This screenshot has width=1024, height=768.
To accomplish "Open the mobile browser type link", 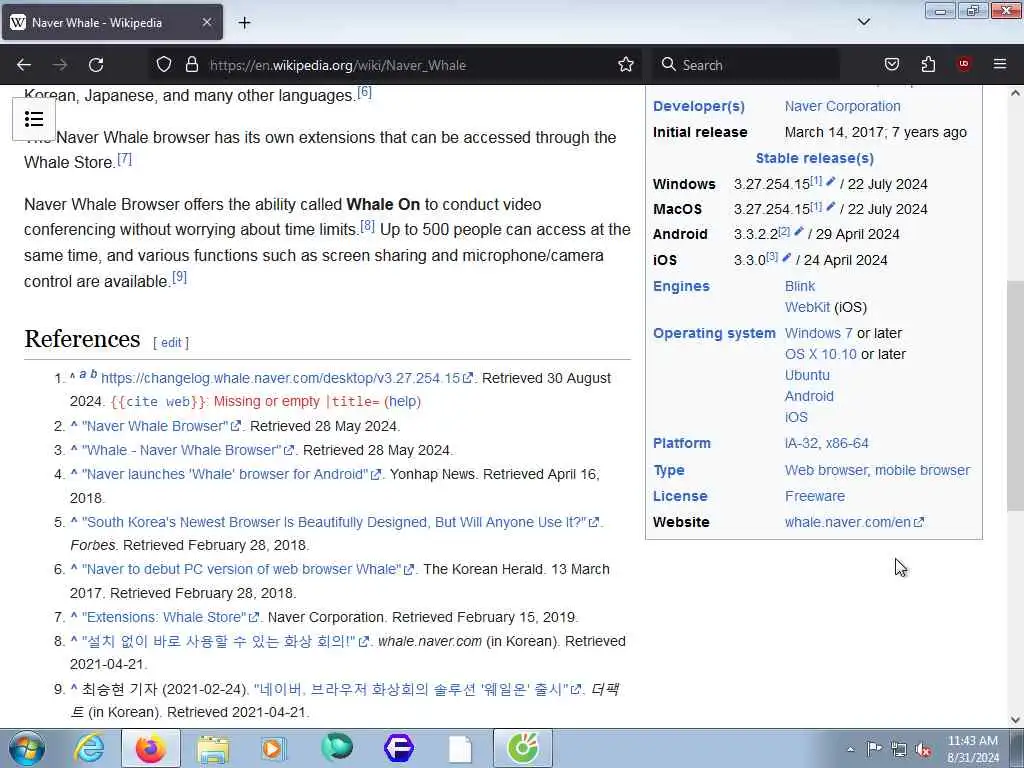I will 923,470.
